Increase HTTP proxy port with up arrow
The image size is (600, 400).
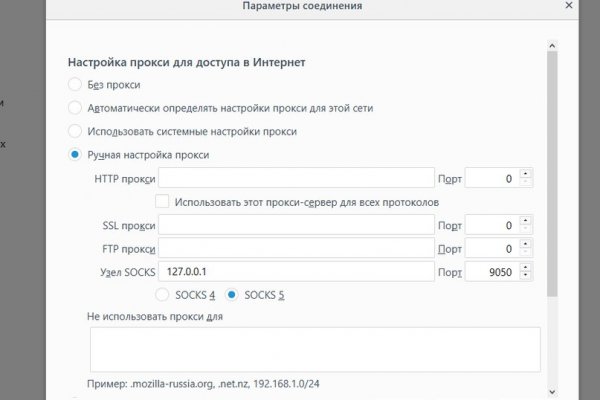(526, 174)
